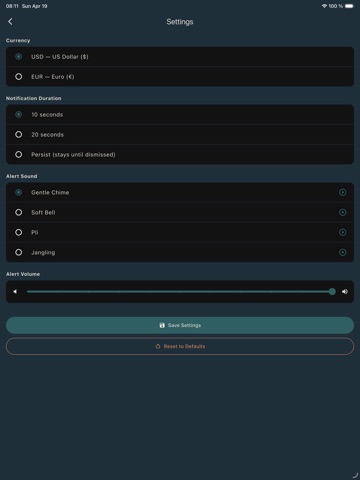Screen dimensions: 360x480
Task: Select Pli alert sound
Action: [x=180, y=232]
